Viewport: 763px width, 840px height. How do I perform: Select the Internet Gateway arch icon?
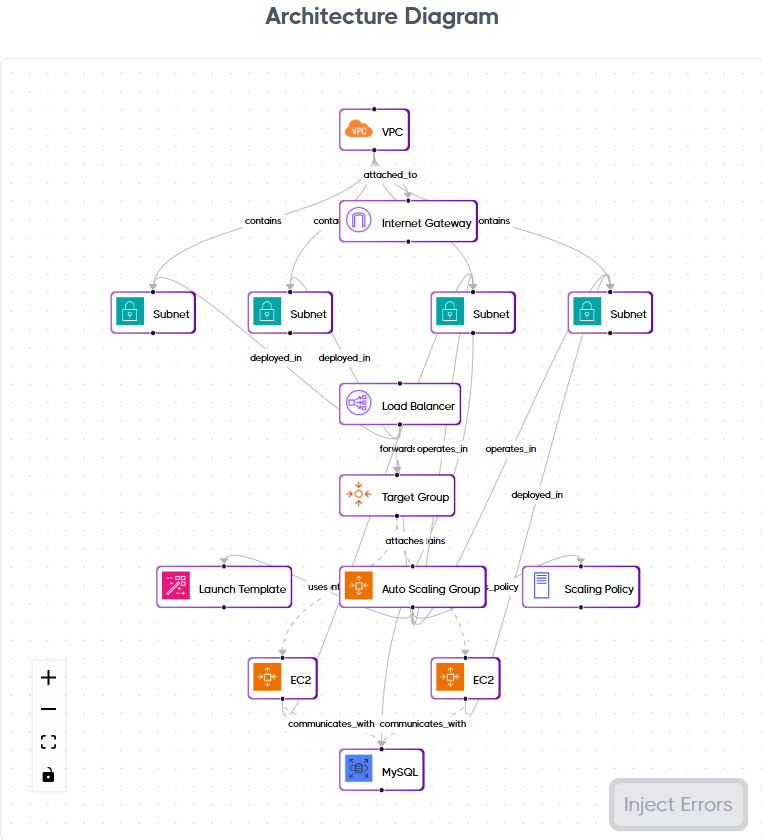[359, 222]
